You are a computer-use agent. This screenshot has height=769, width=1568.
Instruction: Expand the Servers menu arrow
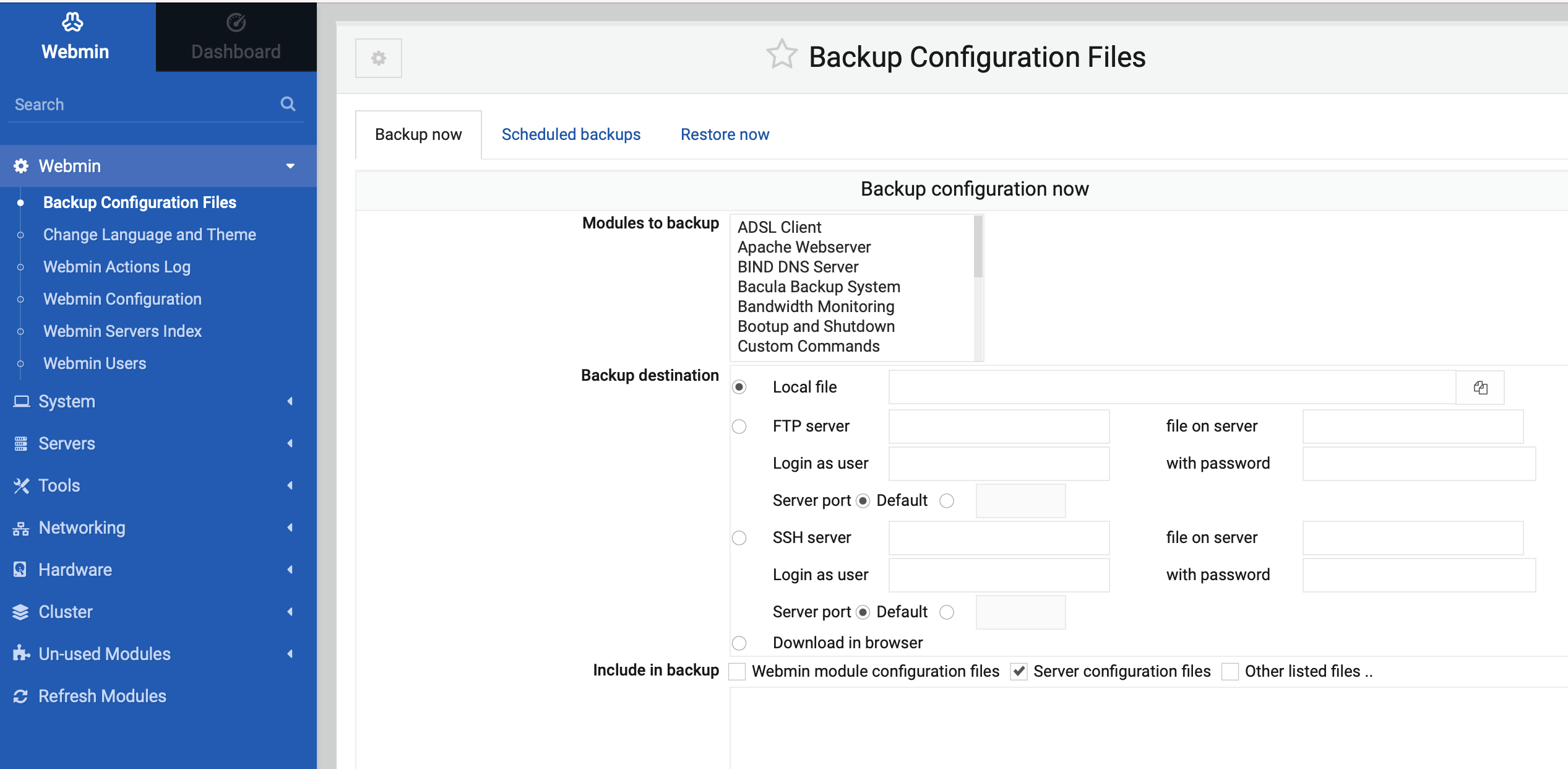coord(290,443)
